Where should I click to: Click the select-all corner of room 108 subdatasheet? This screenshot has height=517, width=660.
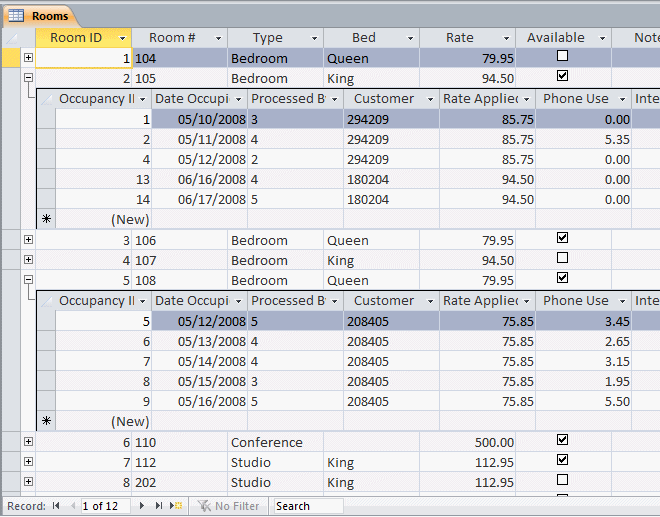(x=46, y=301)
